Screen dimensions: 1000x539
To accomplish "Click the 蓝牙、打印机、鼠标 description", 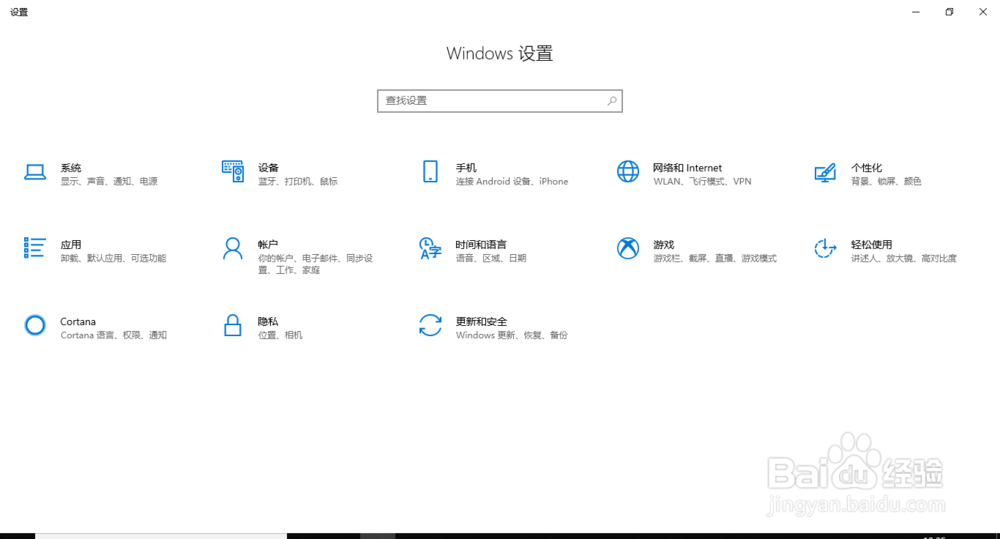I will coord(298,182).
